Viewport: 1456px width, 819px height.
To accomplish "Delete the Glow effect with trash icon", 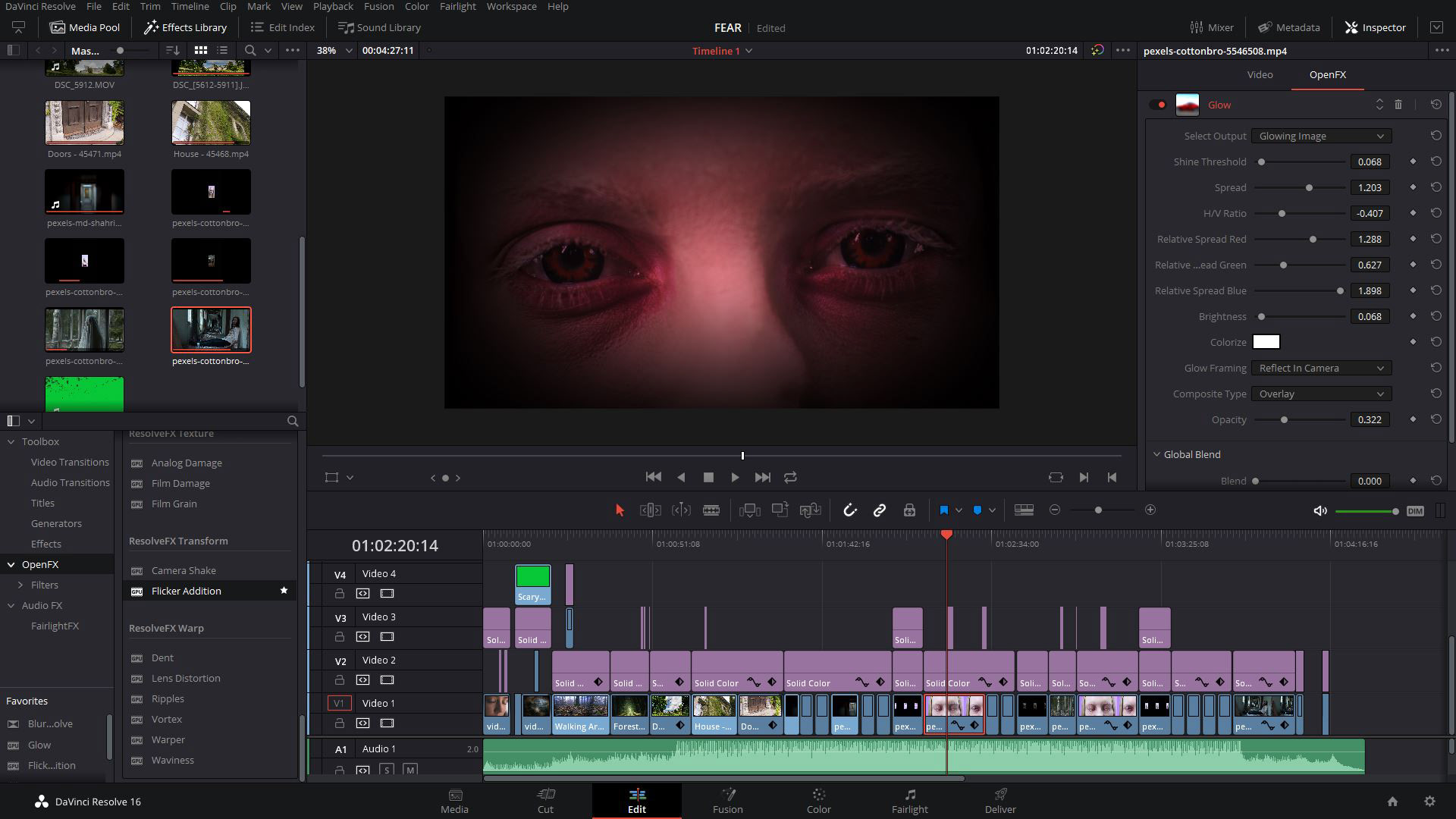I will 1398,105.
